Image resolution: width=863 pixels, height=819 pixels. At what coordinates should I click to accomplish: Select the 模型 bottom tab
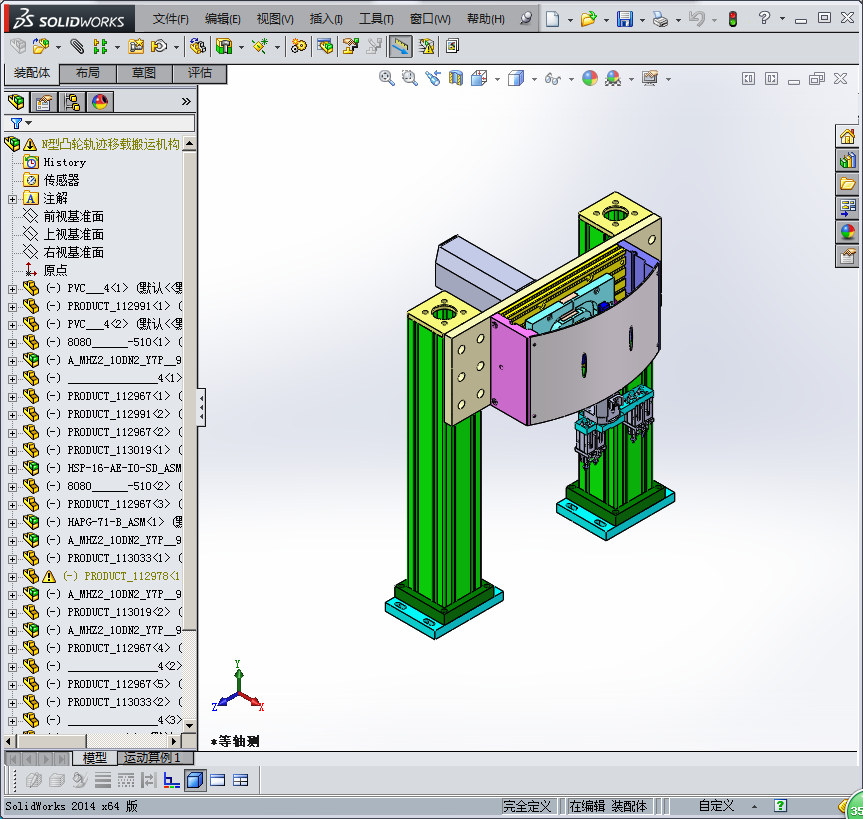point(95,758)
